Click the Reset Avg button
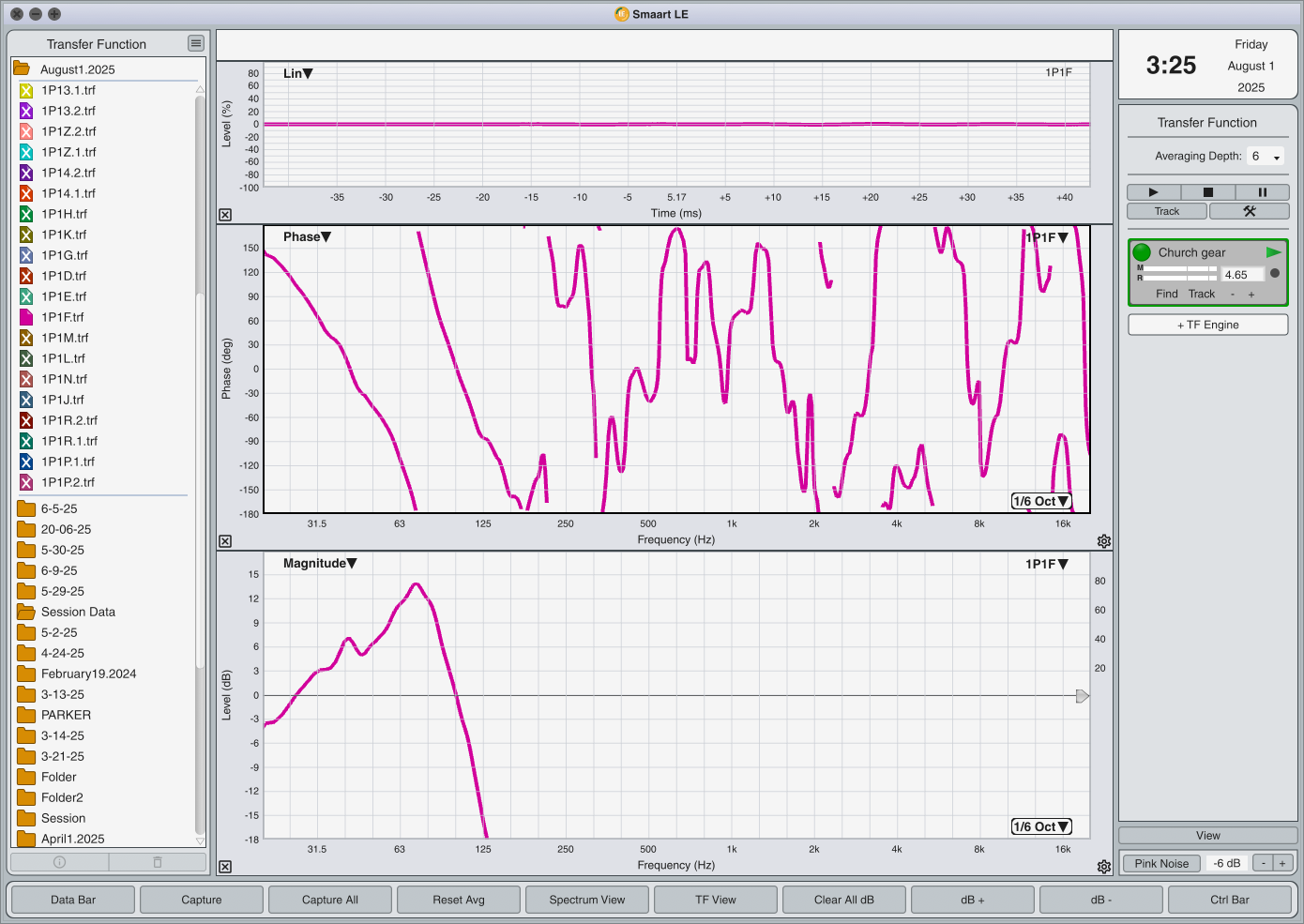The image size is (1304, 924). [459, 900]
